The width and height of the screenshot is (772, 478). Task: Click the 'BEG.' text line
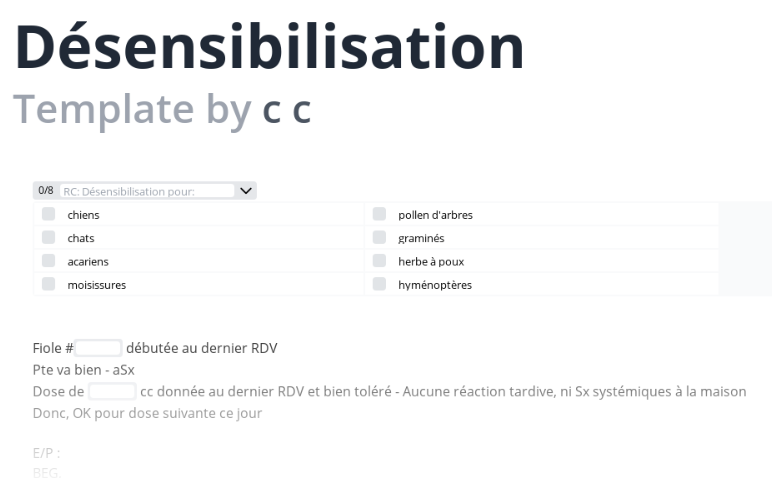point(47,472)
